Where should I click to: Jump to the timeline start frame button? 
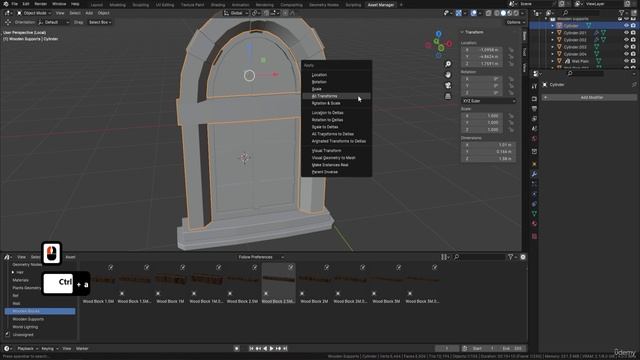[x=251, y=349]
